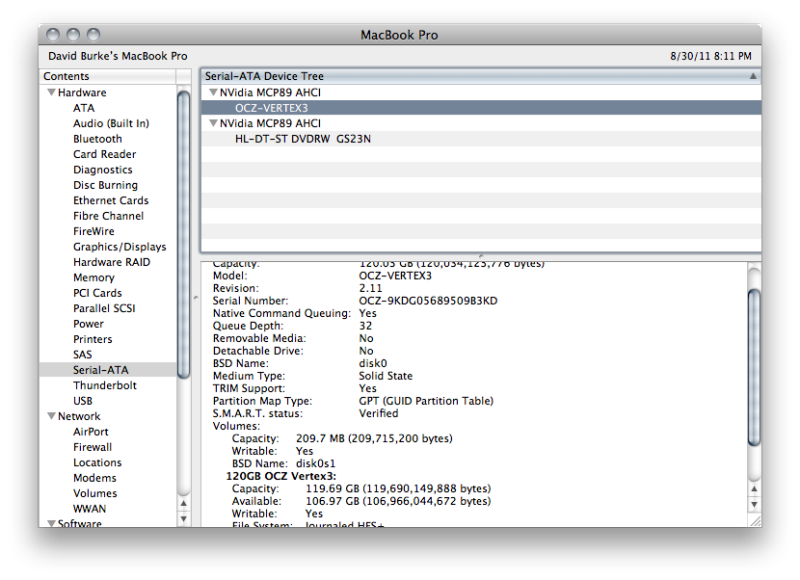Click sidebar scrollbar up arrow
800x580 pixels.
click(184, 503)
